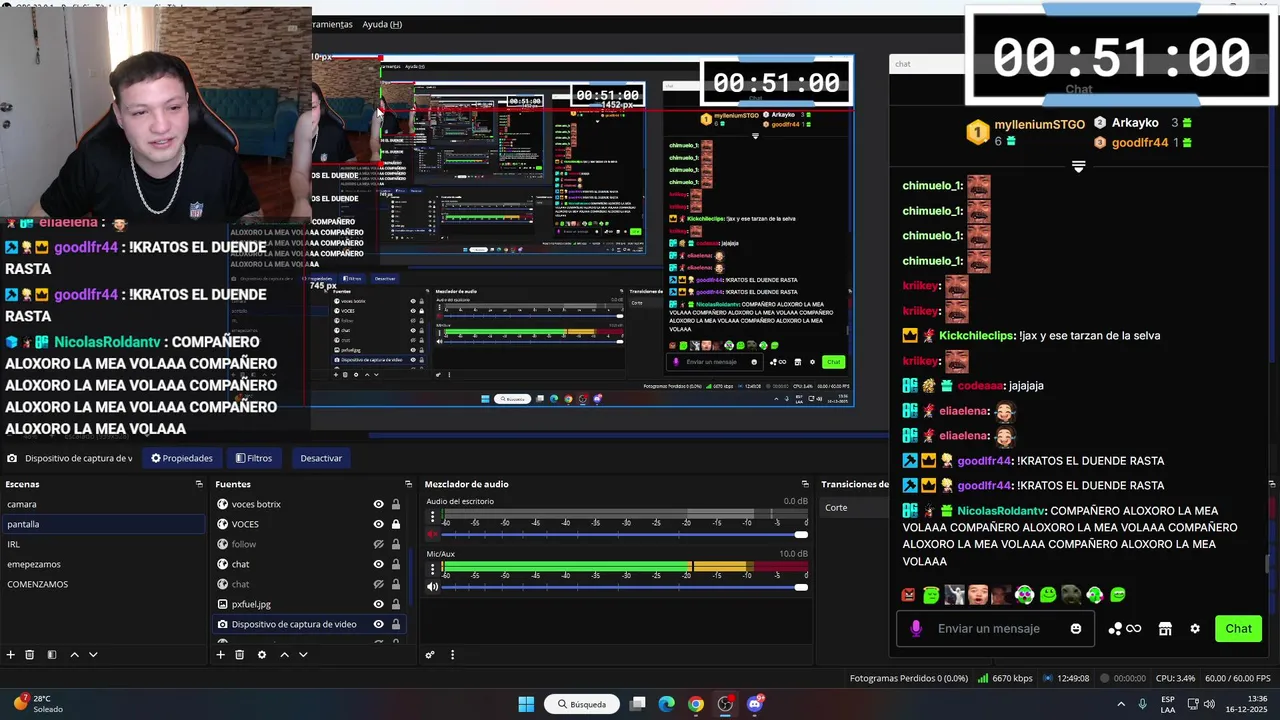Open Microsoft Edge from the taskbar
Screen dimensions: 1280x720
(667, 704)
